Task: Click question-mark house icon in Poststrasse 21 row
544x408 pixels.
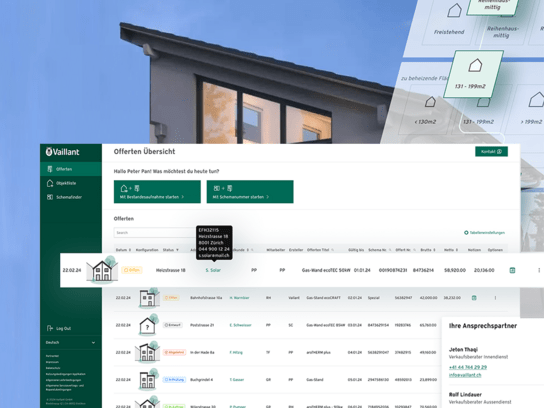Action: (148, 325)
